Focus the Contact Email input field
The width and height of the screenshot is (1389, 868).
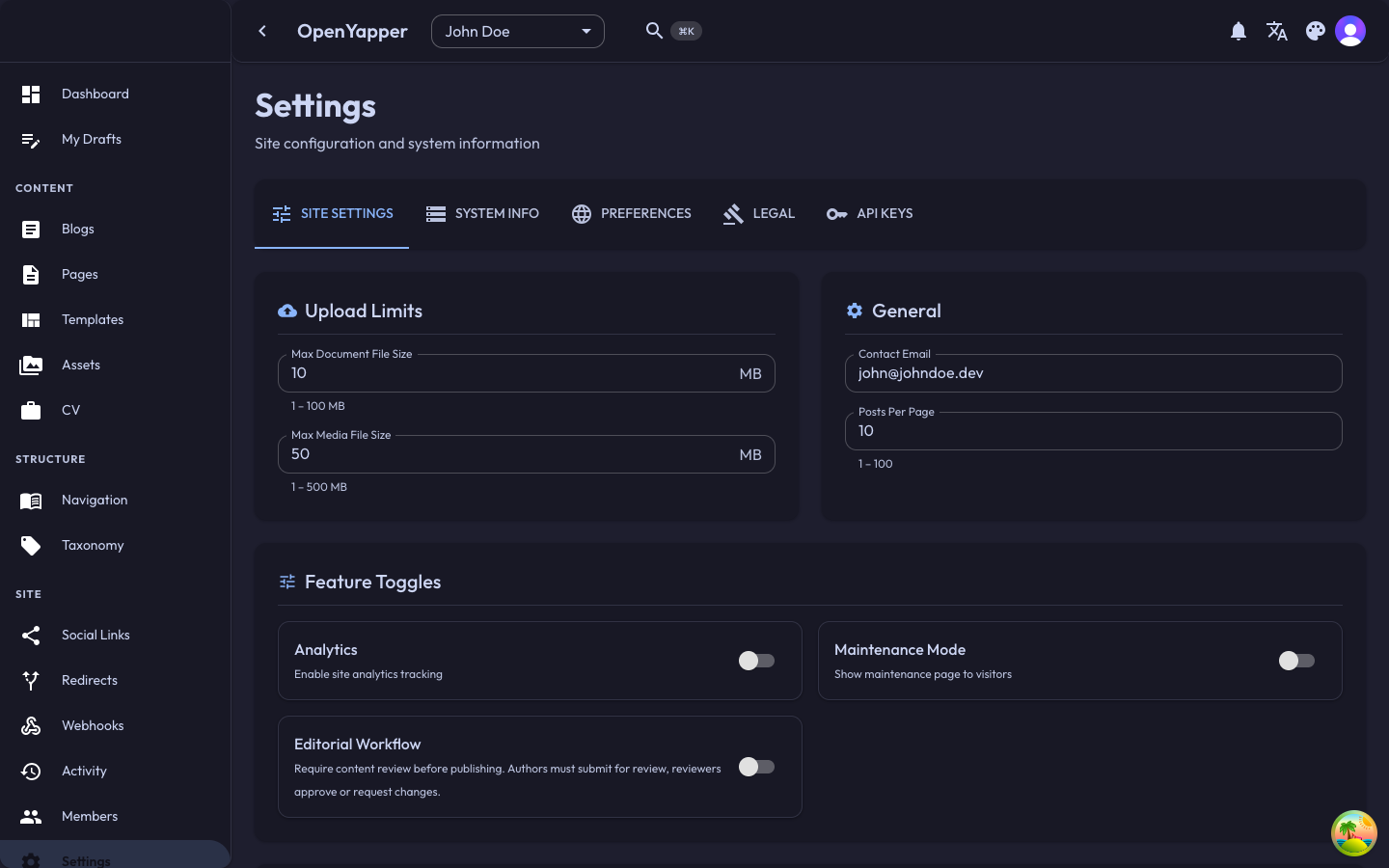coord(1092,373)
